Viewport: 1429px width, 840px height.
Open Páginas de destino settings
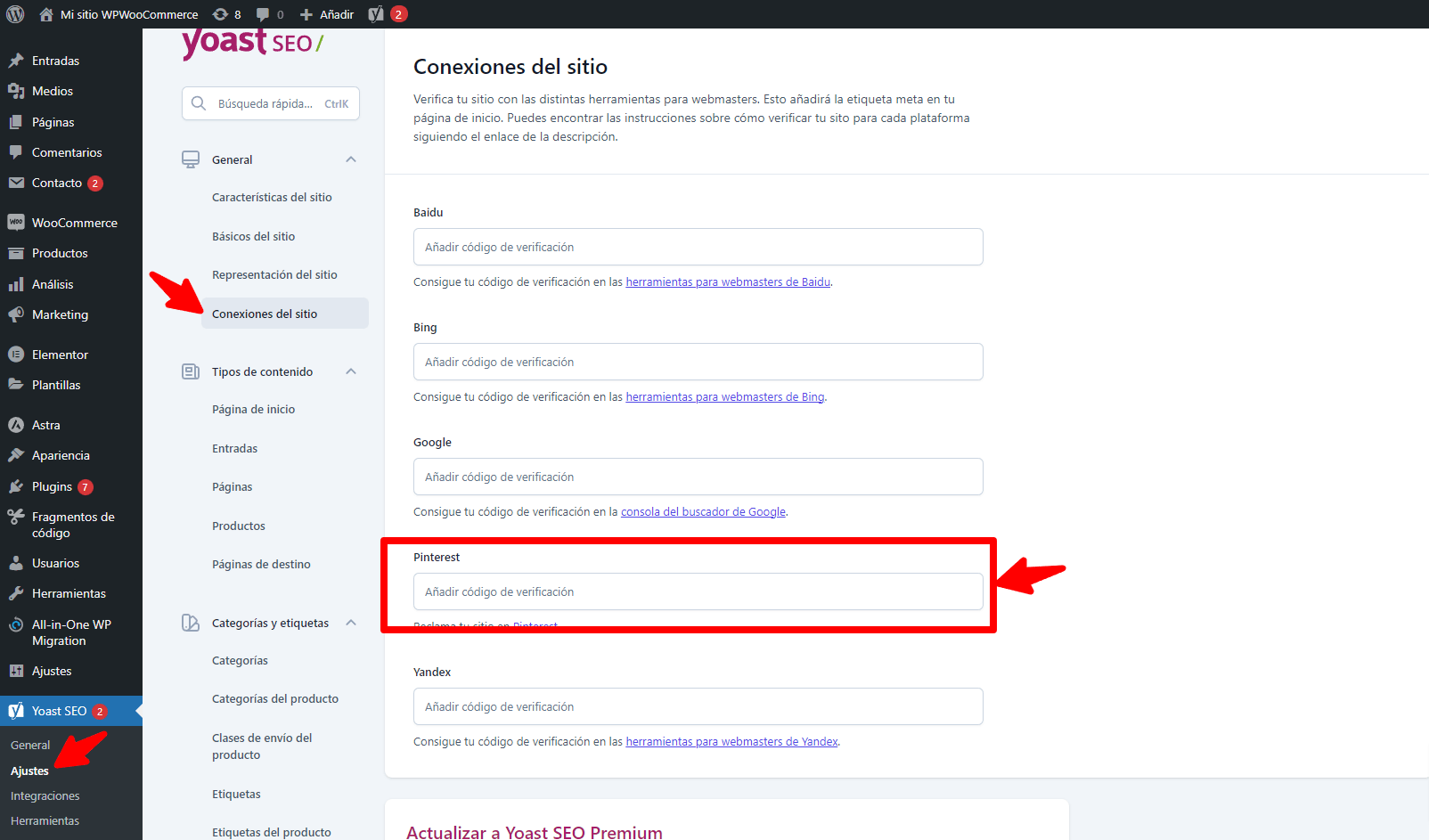coord(261,565)
